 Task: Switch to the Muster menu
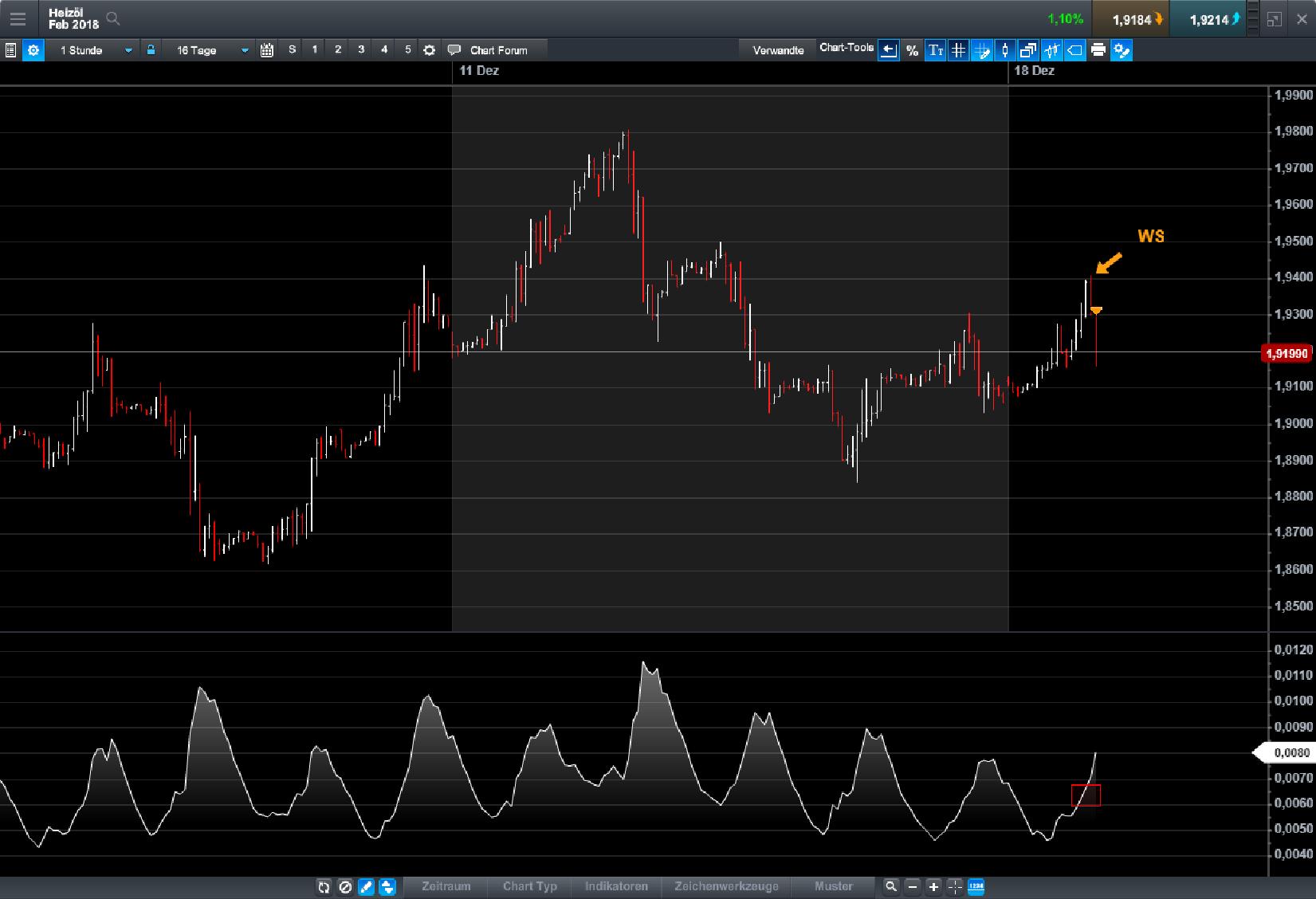(833, 886)
